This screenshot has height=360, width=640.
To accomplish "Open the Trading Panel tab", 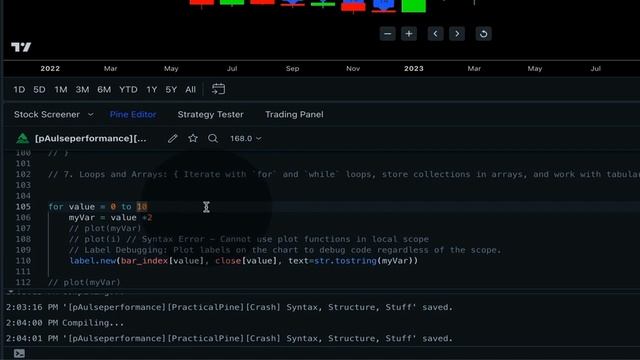I will pyautogui.click(x=294, y=115).
